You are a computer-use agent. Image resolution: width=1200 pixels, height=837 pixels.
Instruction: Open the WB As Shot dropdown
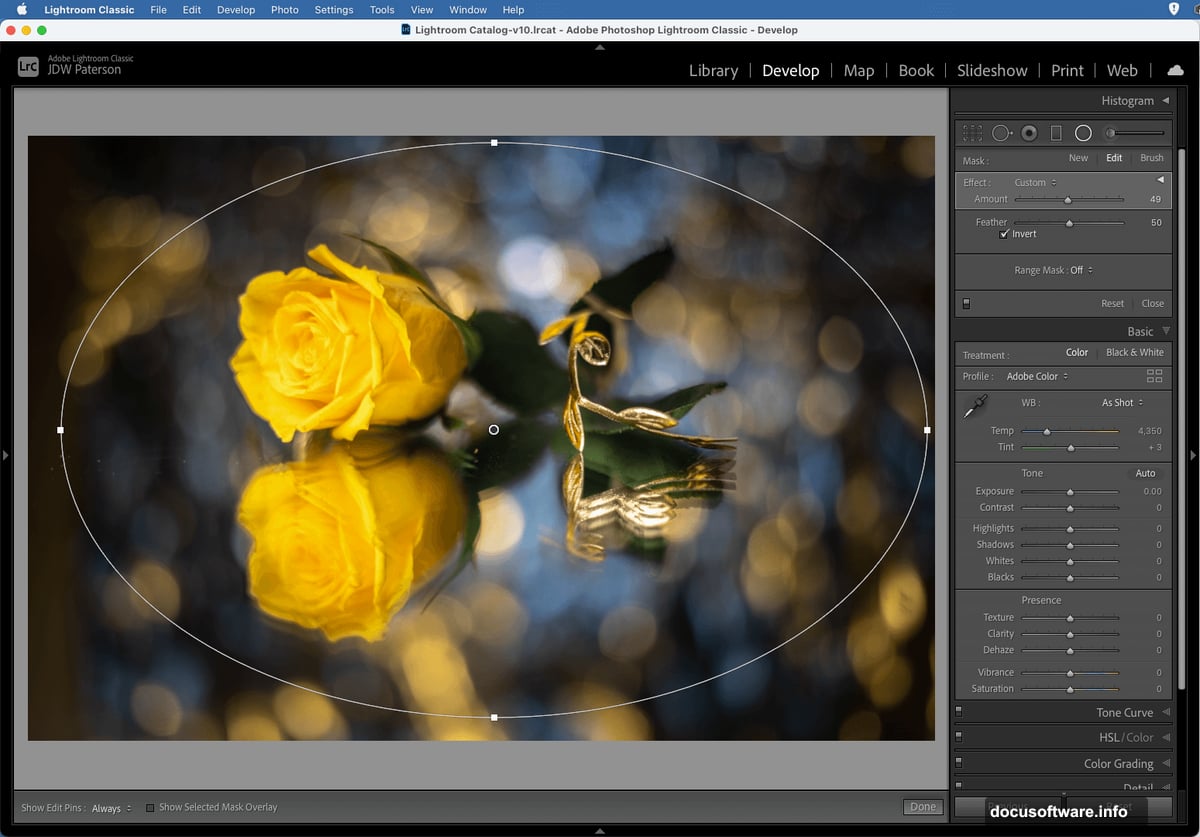pos(1120,402)
